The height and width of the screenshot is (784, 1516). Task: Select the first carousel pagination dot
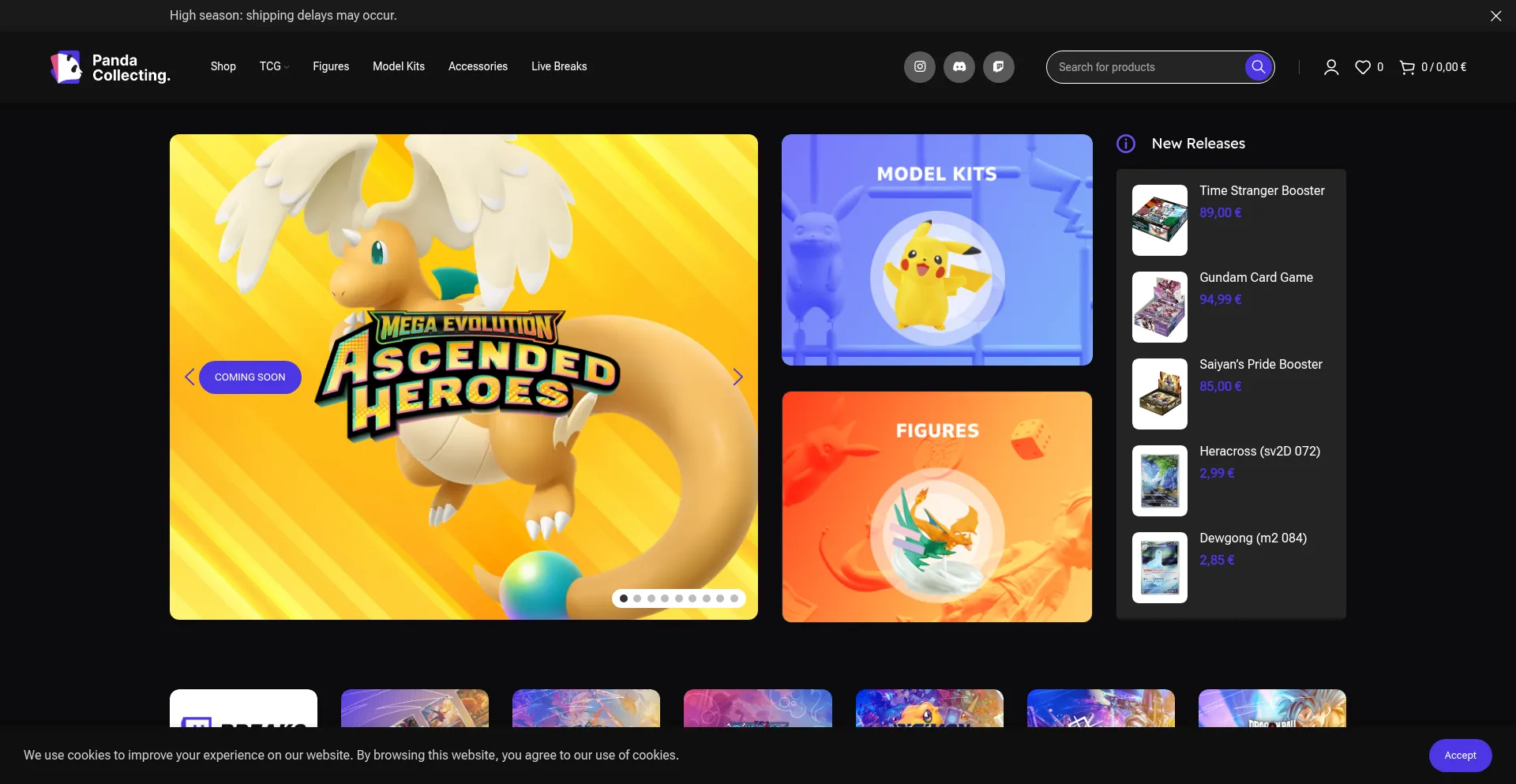point(624,598)
